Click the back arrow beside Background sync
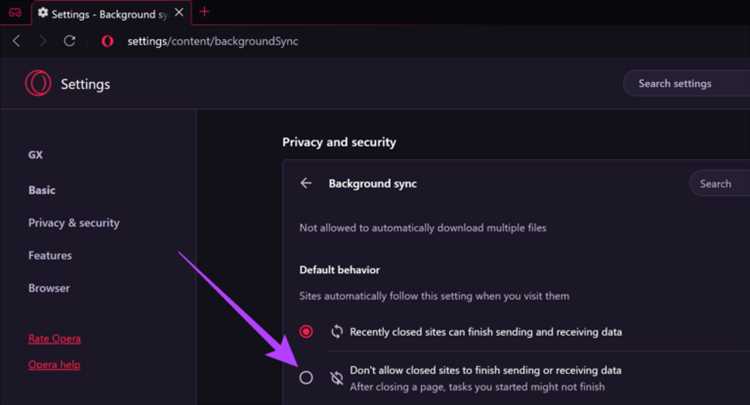The width and height of the screenshot is (750, 405). coord(306,184)
